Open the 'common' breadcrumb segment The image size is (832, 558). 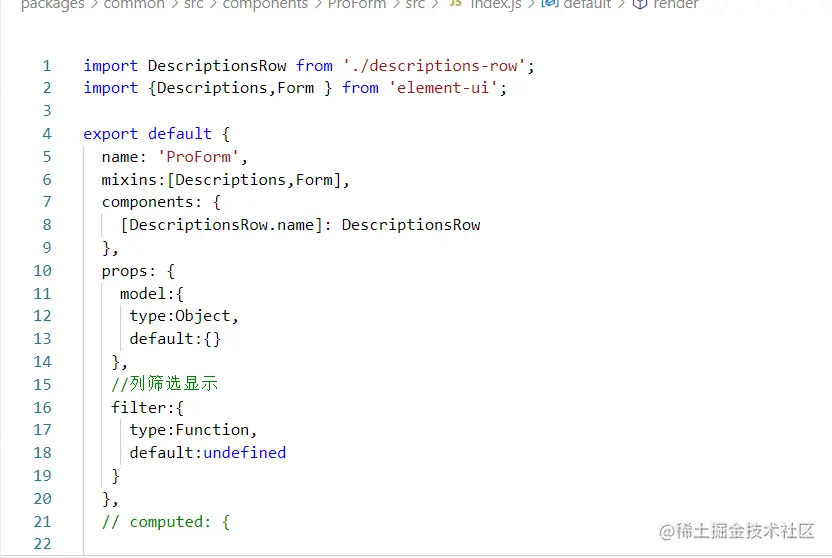[134, 4]
